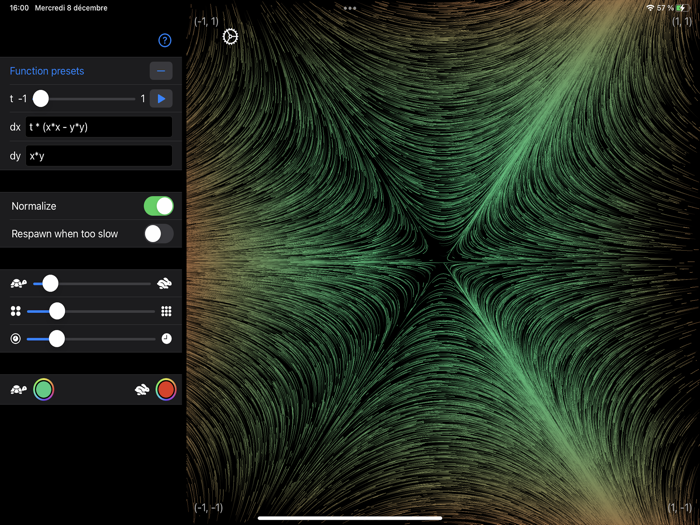Open the red fast color picker
Image resolution: width=700 pixels, height=525 pixels.
click(166, 390)
